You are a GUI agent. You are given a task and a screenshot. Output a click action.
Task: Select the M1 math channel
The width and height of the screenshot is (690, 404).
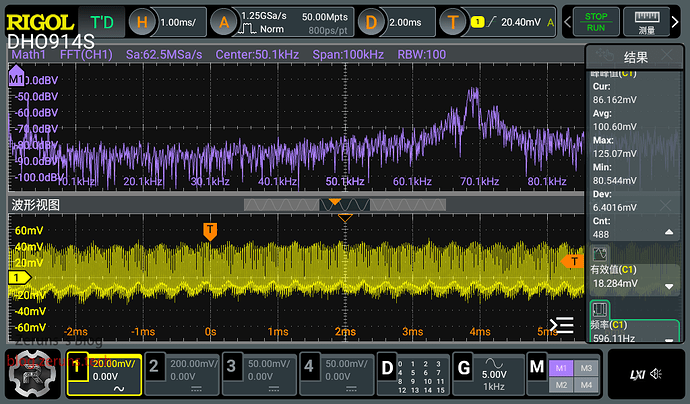561,368
